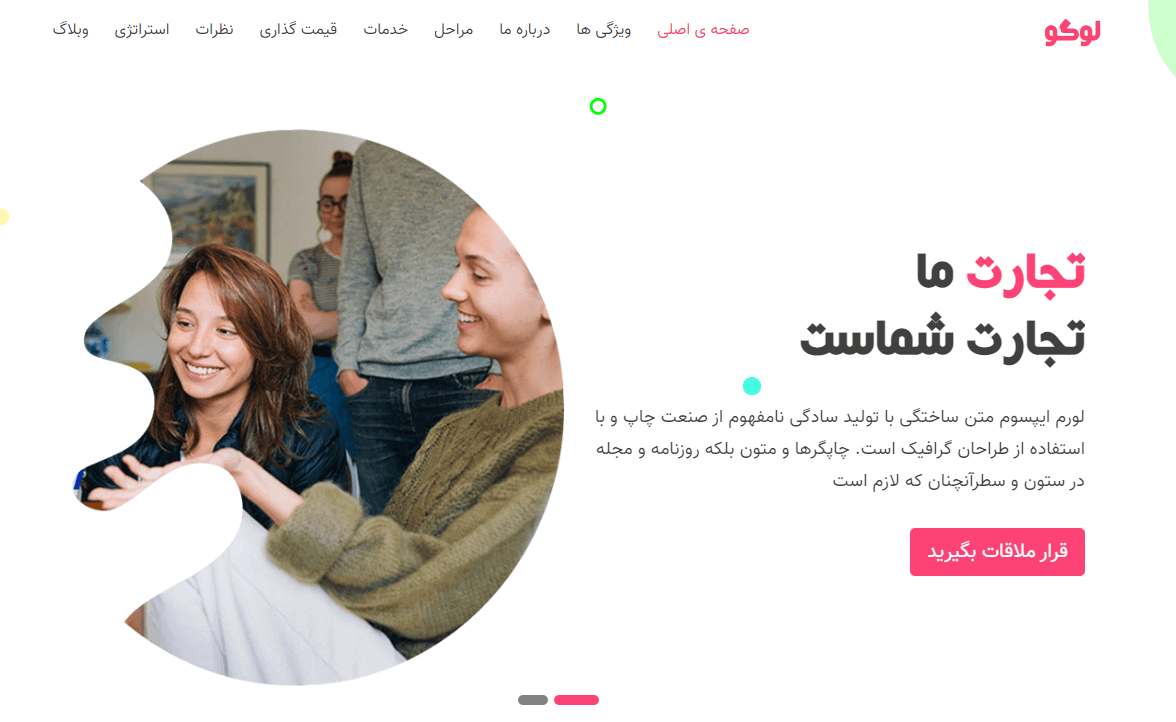Open نظرات in navigation bar
The width and height of the screenshot is (1176, 722).
coord(214,29)
